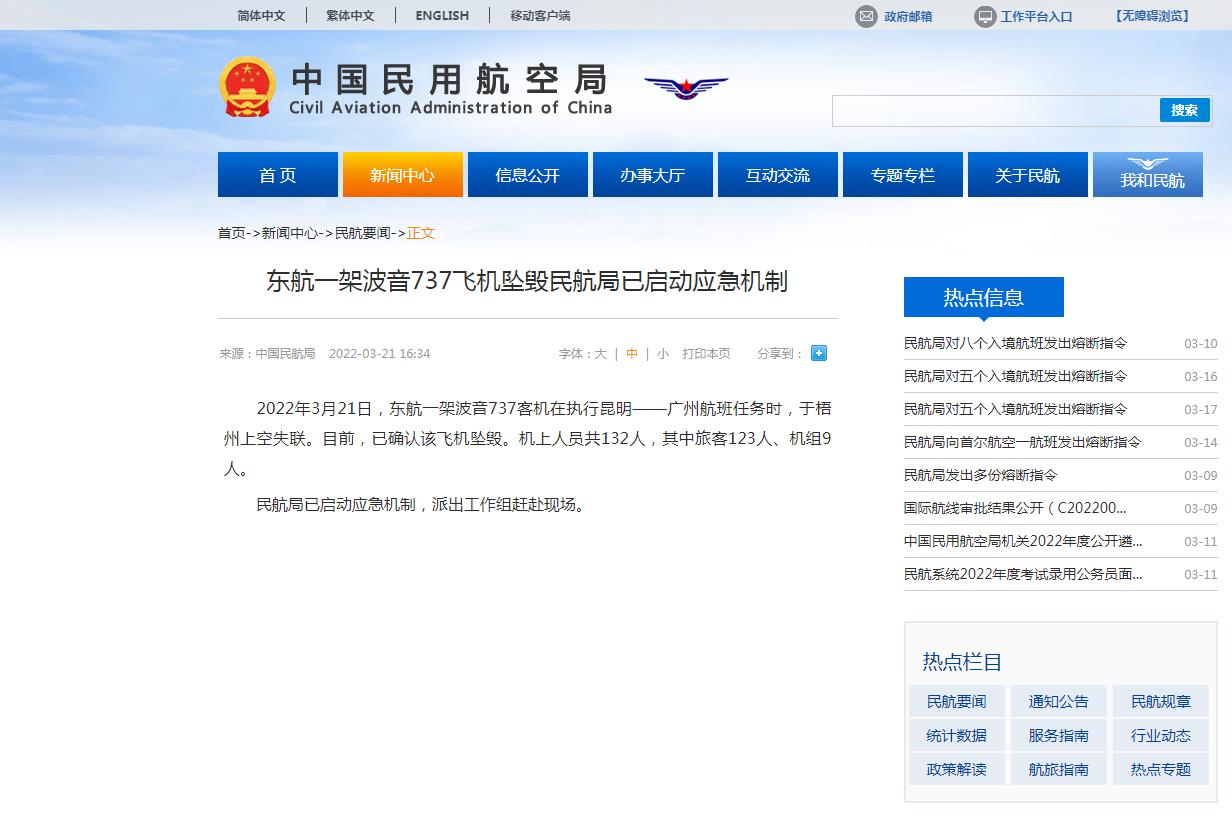Click the CAAC winged emblem logo
1232x820 pixels.
coord(686,87)
